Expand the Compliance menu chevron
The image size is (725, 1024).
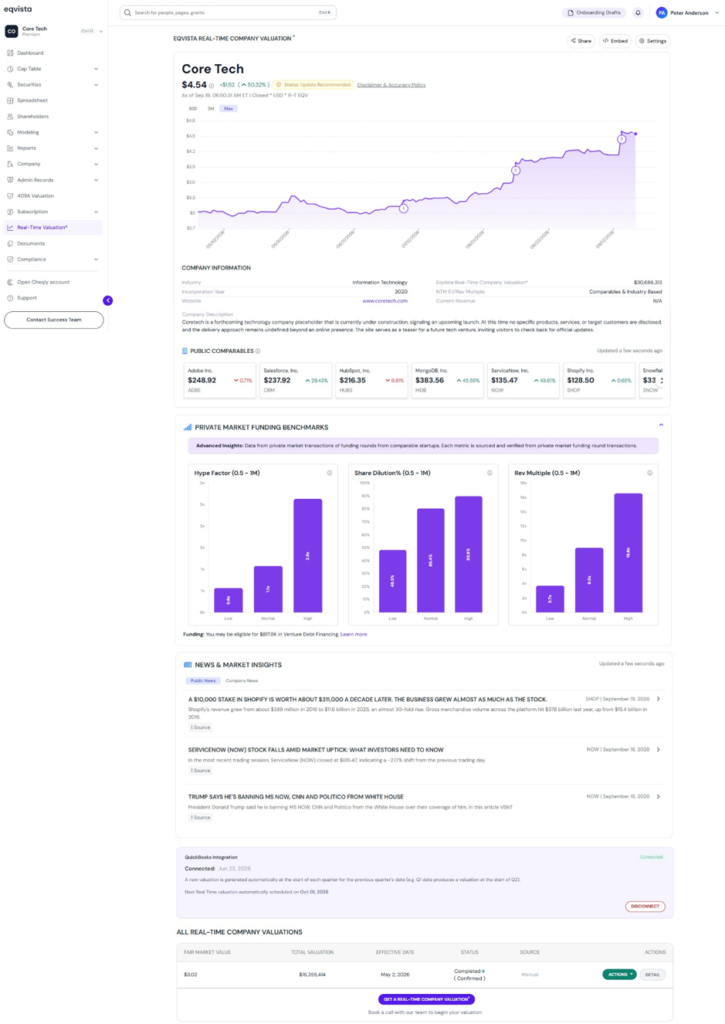pos(96,259)
